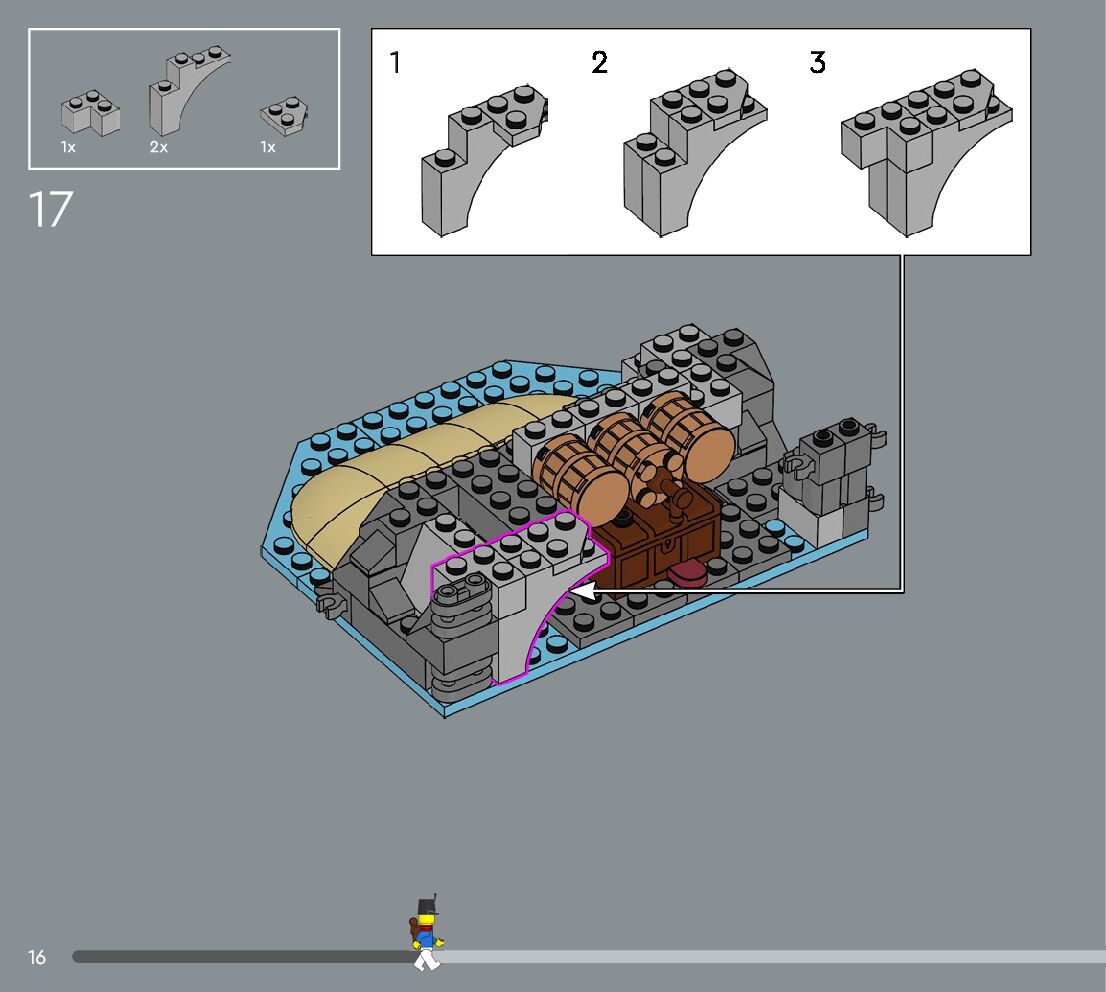The image size is (1106, 992).
Task: Select the gray corner brick in the parts list
Action: tap(89, 114)
